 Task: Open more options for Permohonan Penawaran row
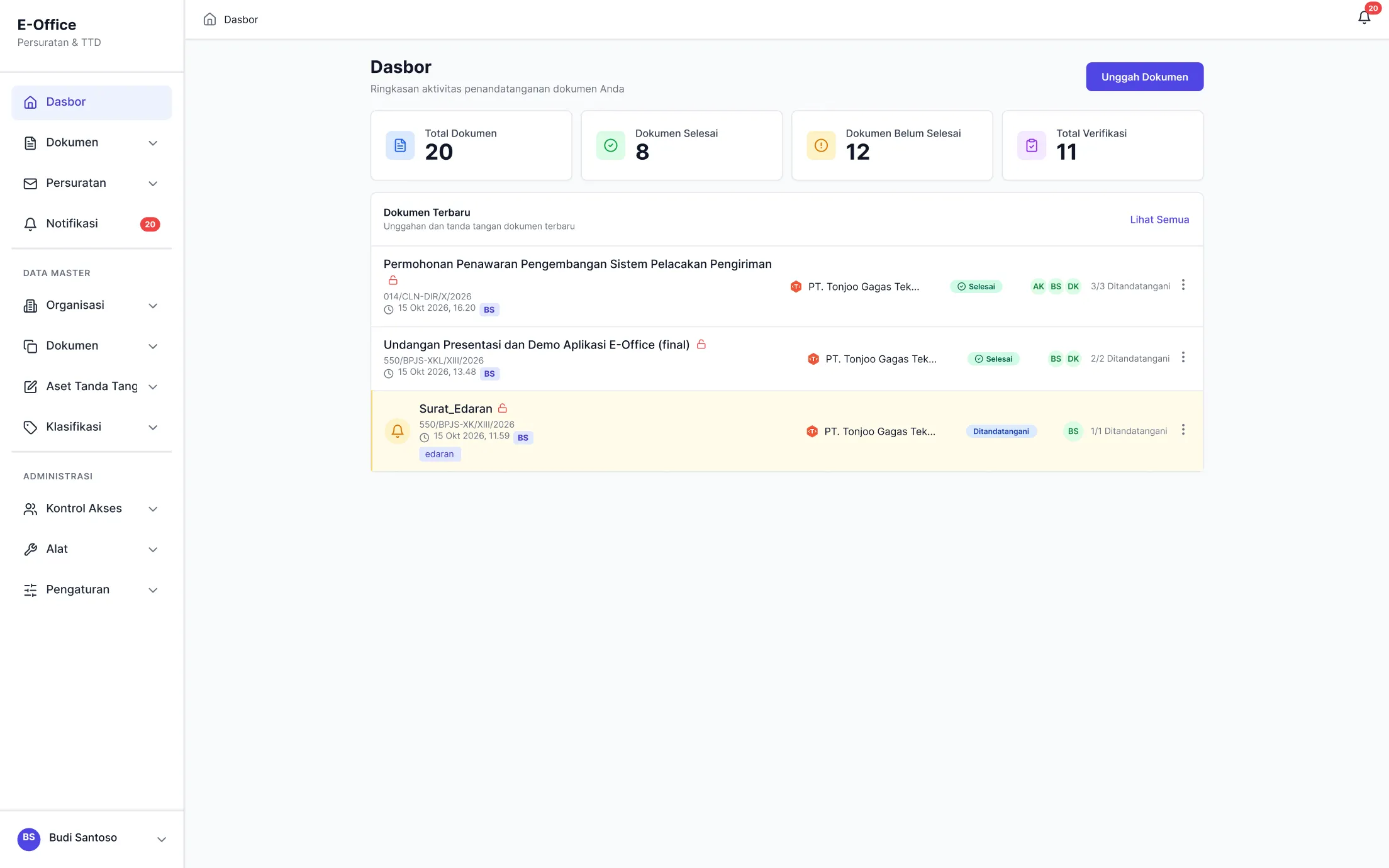1183,285
